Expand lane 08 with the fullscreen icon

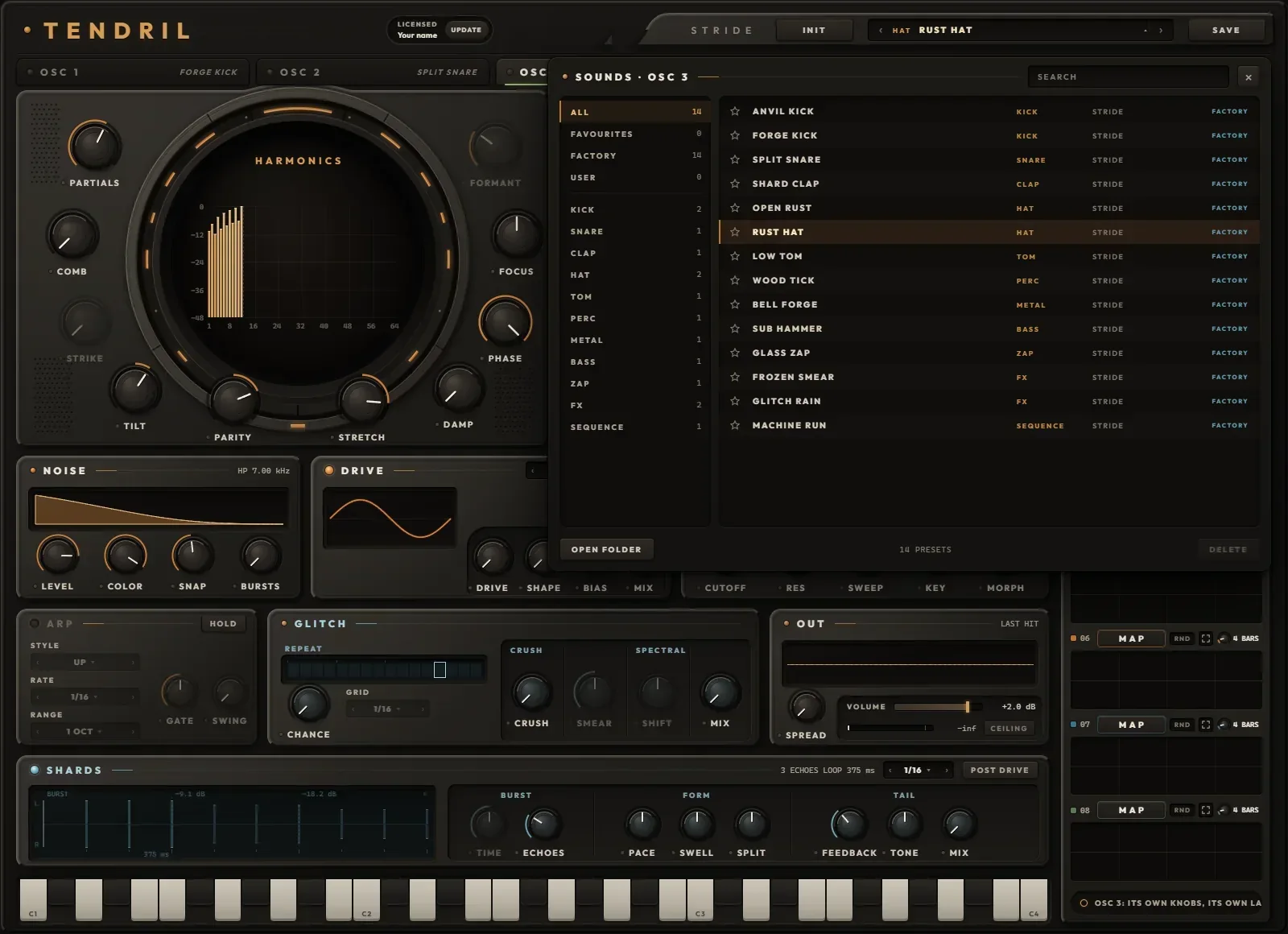(x=1206, y=810)
